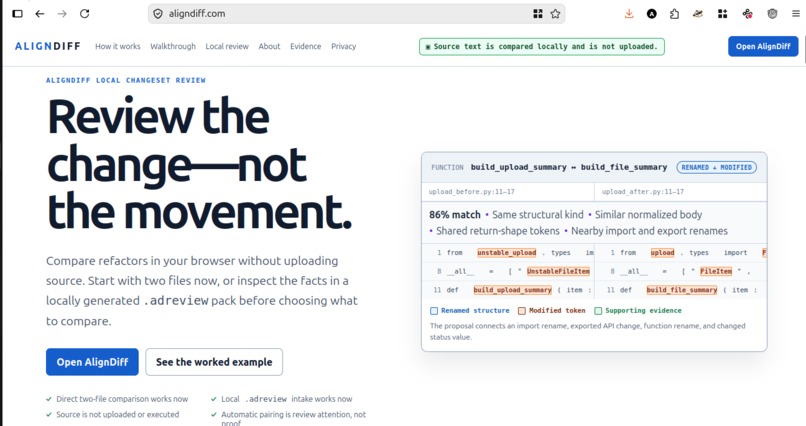806x426 pixels.
Task: Open the Walkthrough nav link
Action: pos(173,46)
